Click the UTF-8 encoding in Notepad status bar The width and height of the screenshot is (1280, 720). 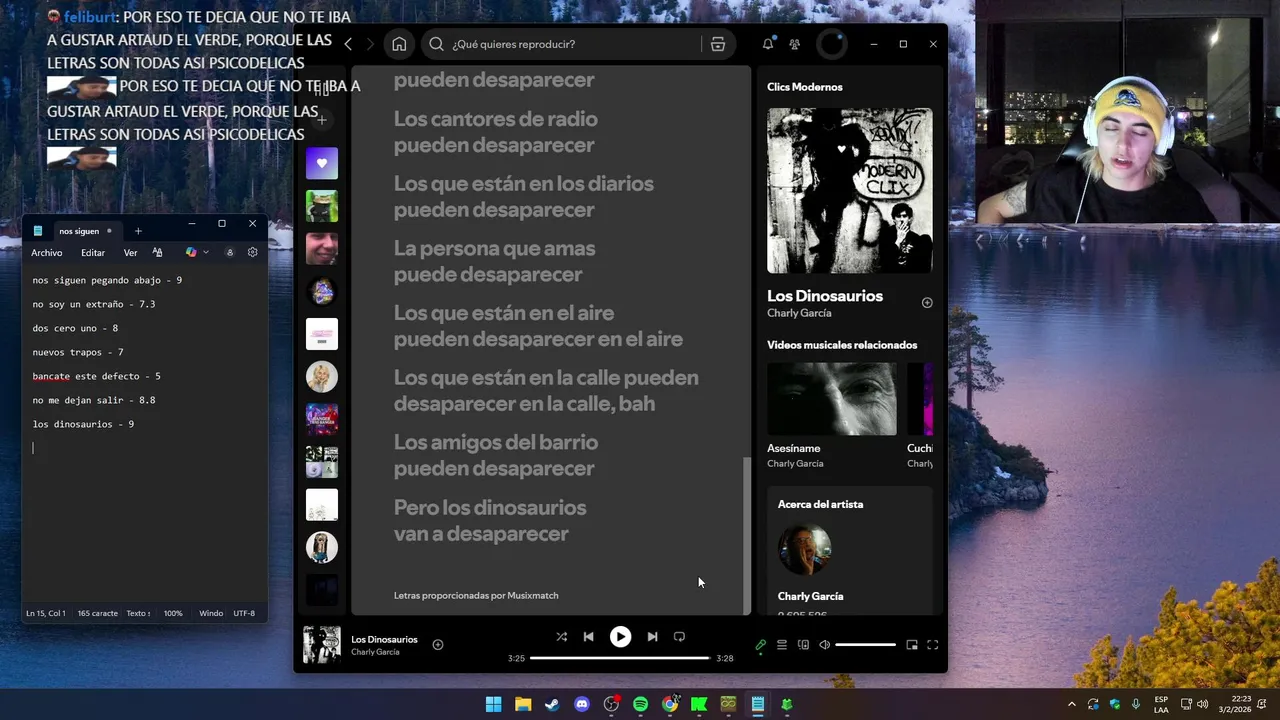244,613
